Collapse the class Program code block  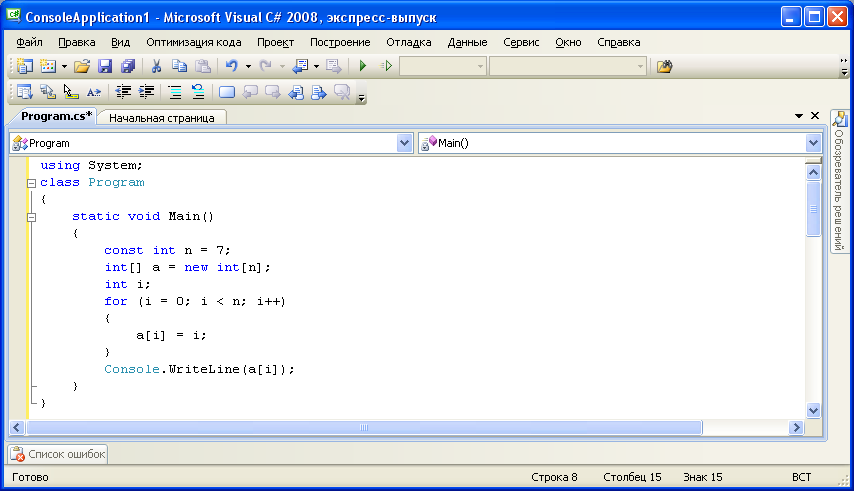tap(32, 183)
